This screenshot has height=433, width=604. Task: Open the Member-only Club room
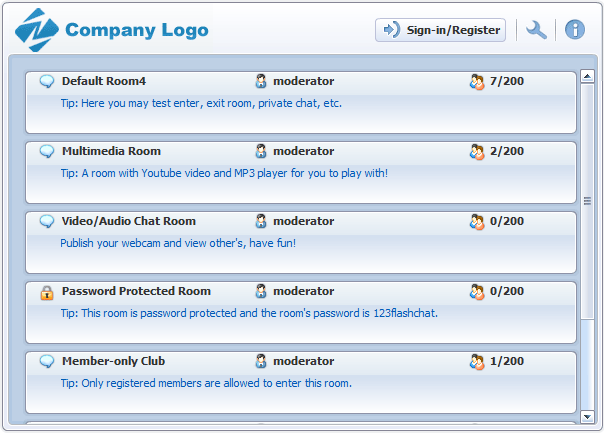[113, 361]
